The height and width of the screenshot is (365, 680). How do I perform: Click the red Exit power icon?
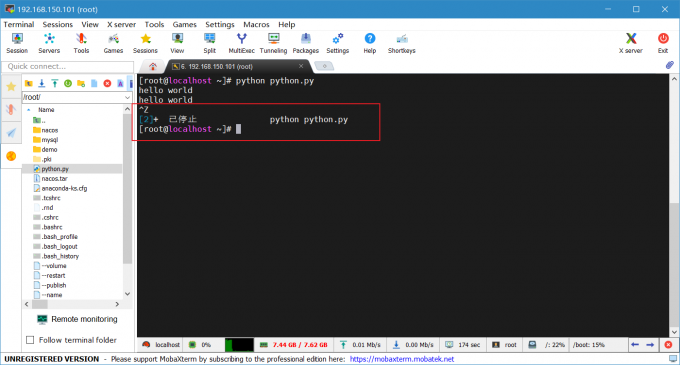(x=663, y=43)
